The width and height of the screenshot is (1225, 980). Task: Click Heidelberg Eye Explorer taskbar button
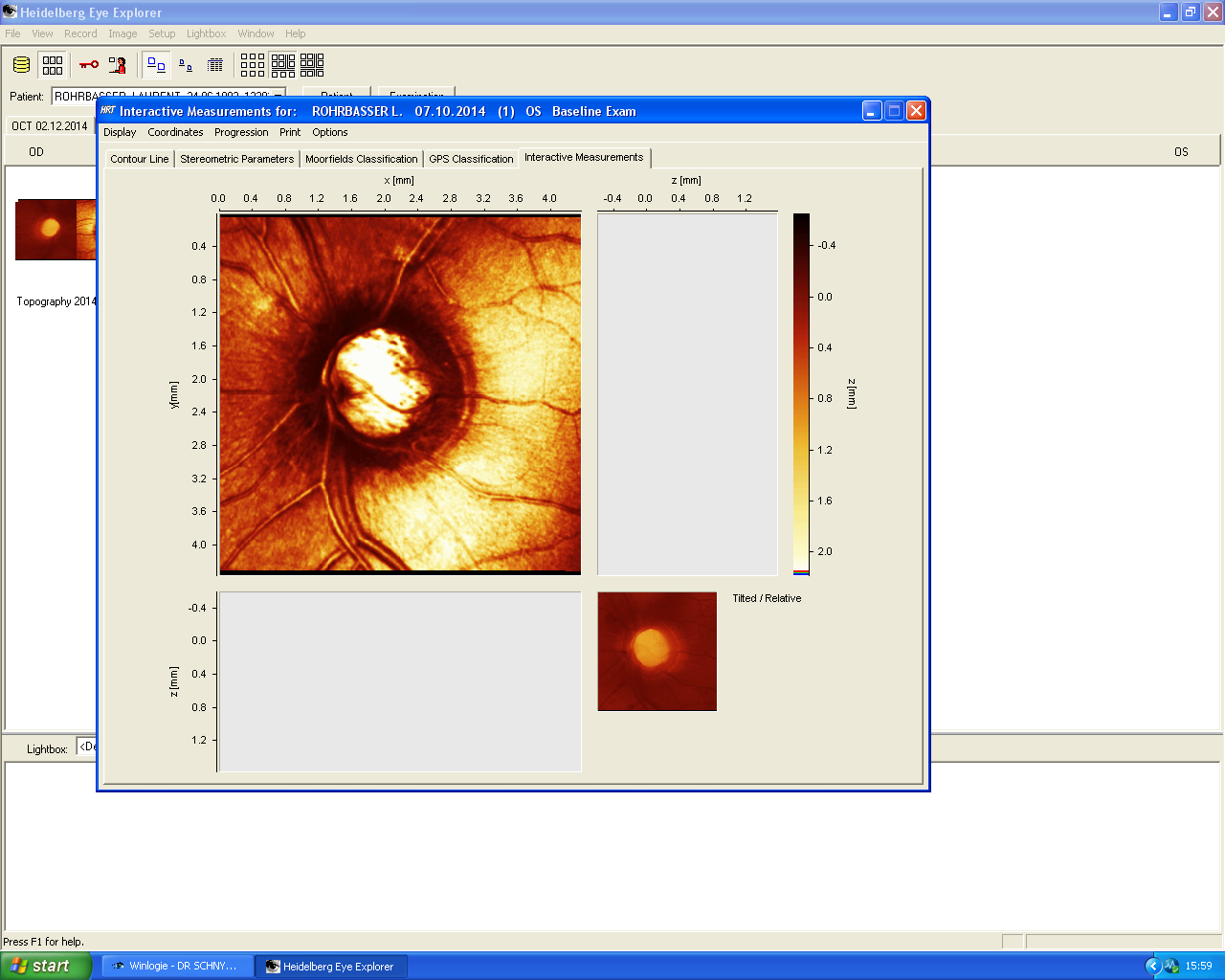pyautogui.click(x=332, y=966)
